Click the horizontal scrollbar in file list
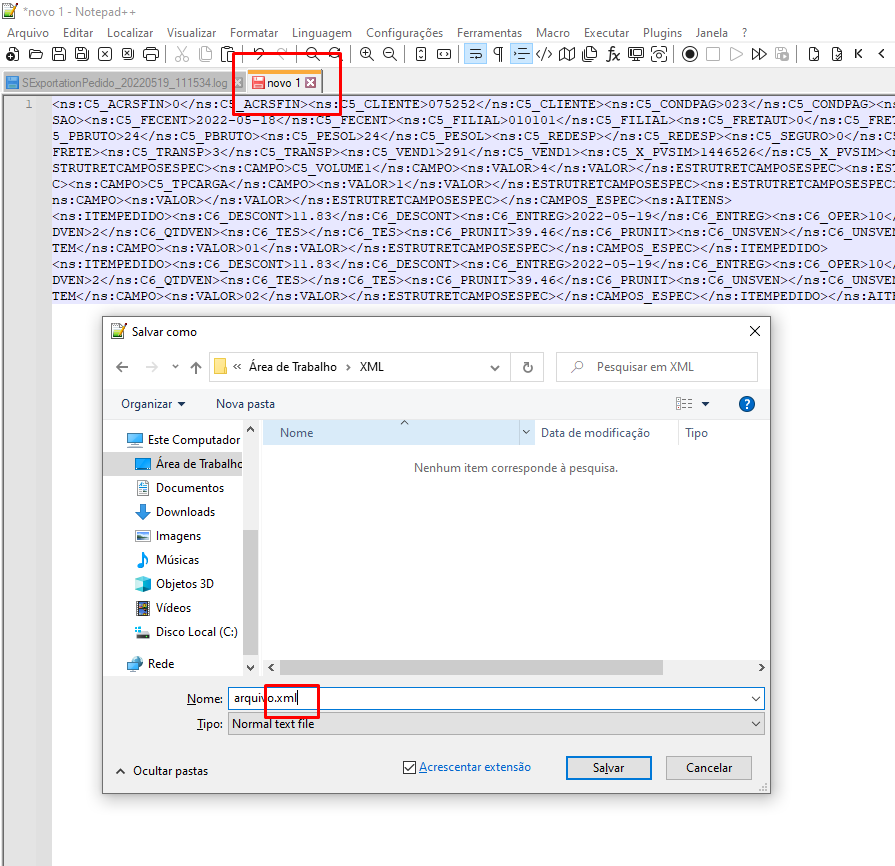The width and height of the screenshot is (895, 866). pos(471,667)
